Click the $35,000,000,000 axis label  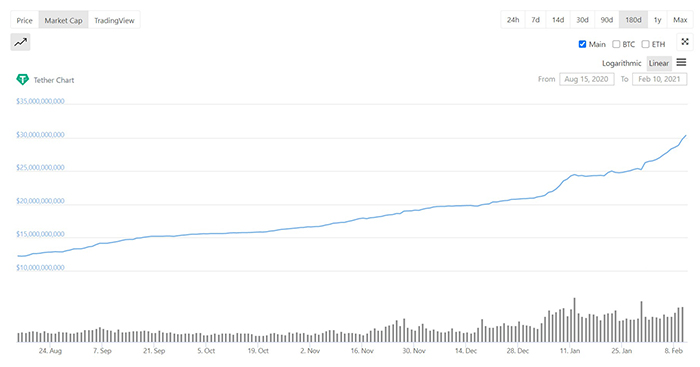pyautogui.click(x=40, y=101)
